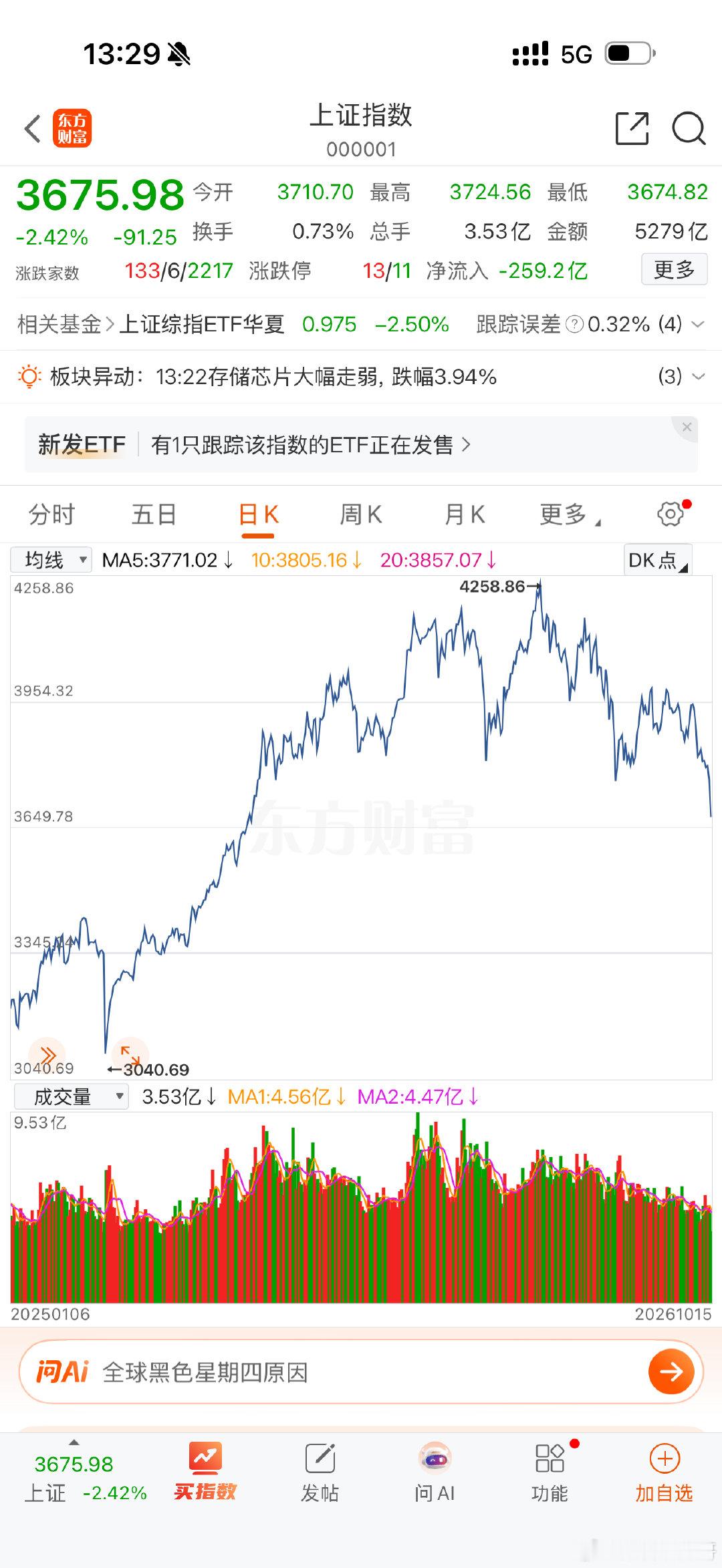Tap MA1:4.56亿 volume value
This screenshot has height=1568, width=722.
pyautogui.click(x=287, y=1097)
